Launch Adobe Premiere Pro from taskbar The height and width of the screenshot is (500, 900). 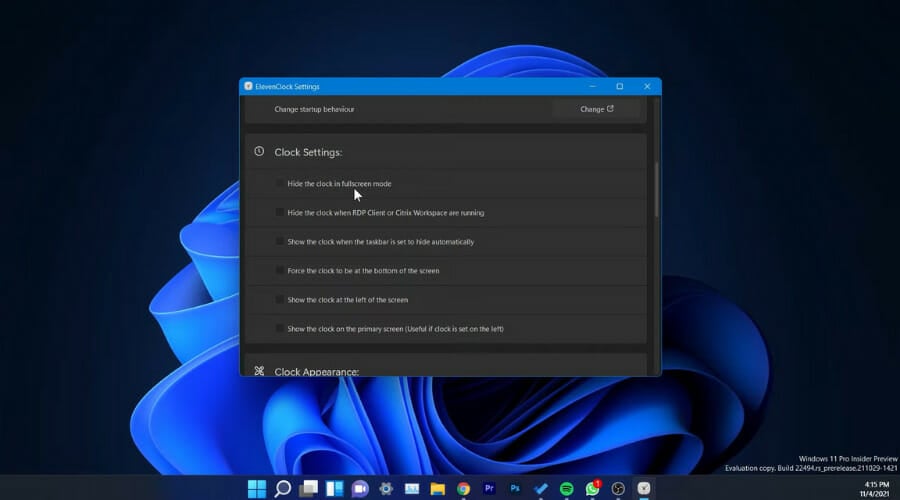489,489
